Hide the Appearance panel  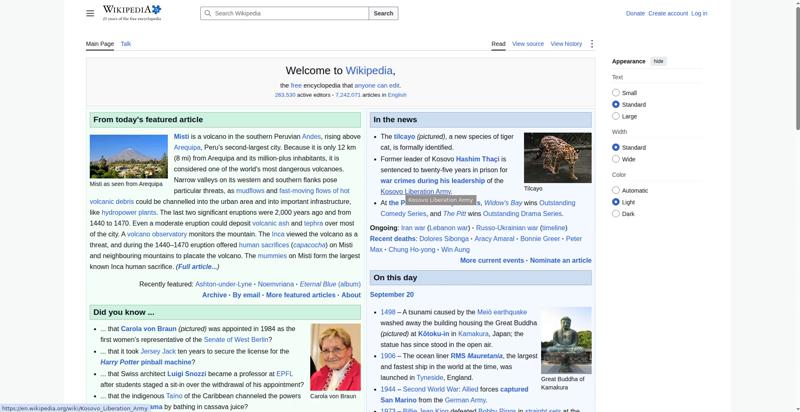point(659,61)
